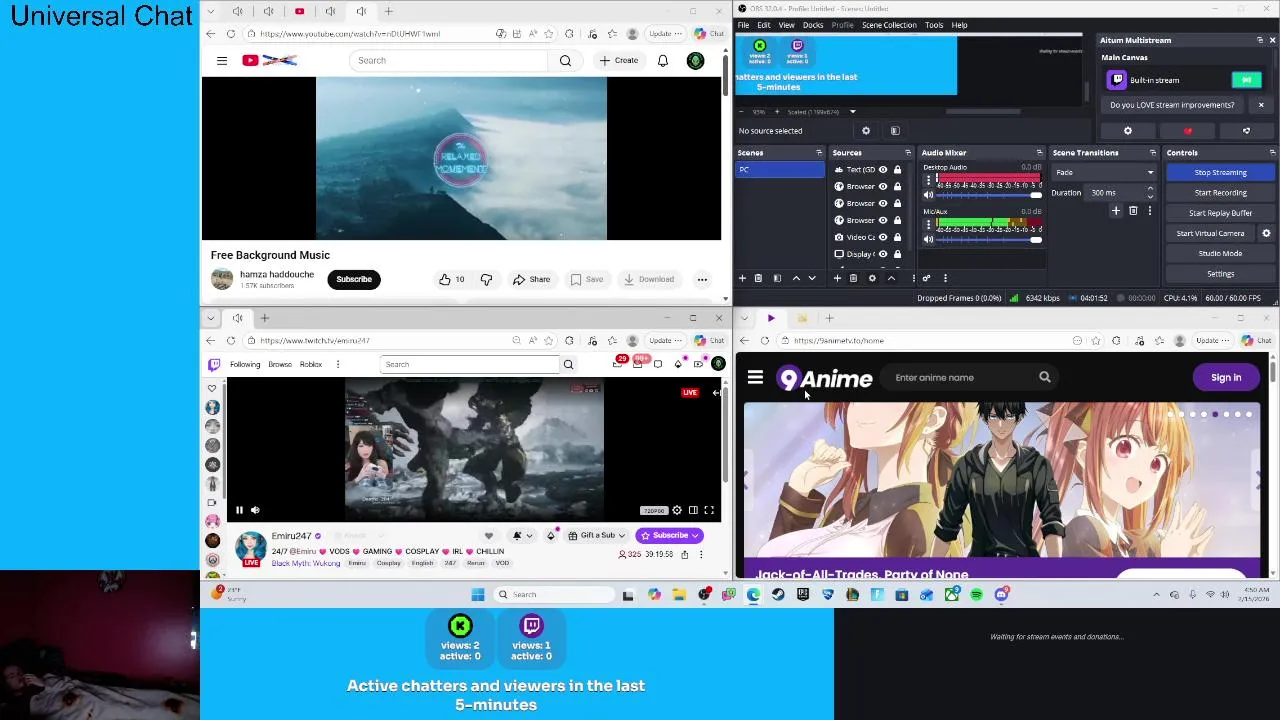Open Scene Transitions three-dot menu
Image resolution: width=1280 pixels, height=720 pixels.
point(1149,211)
